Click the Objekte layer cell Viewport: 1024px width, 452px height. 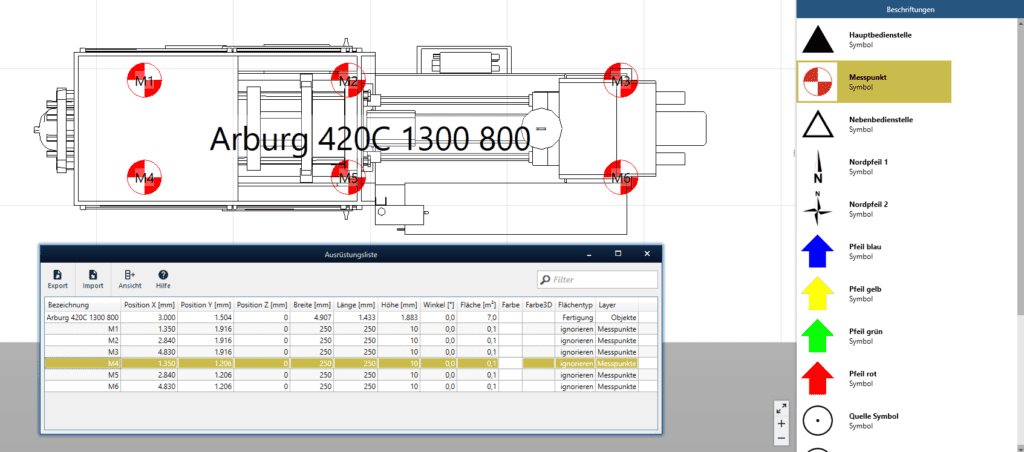[617, 317]
